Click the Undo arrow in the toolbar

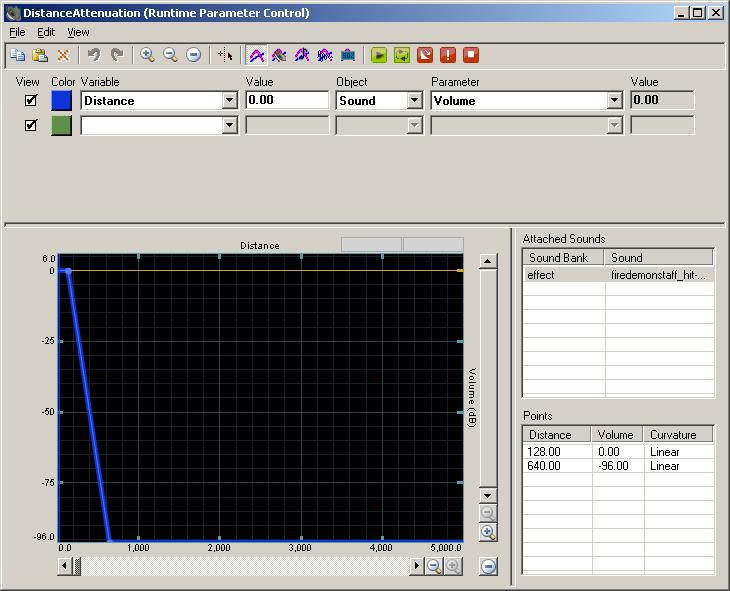click(x=93, y=56)
